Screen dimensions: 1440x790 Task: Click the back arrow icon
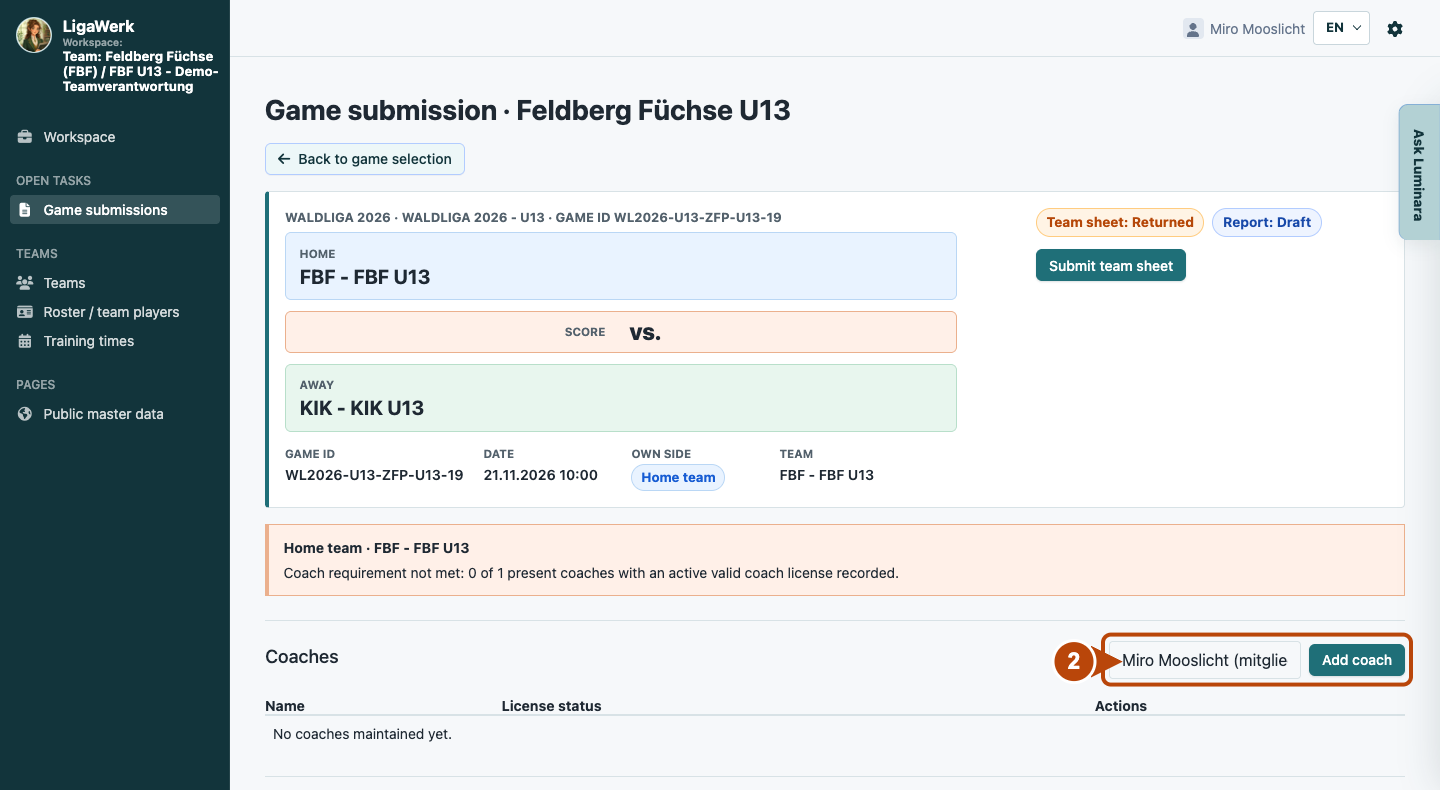coord(284,159)
